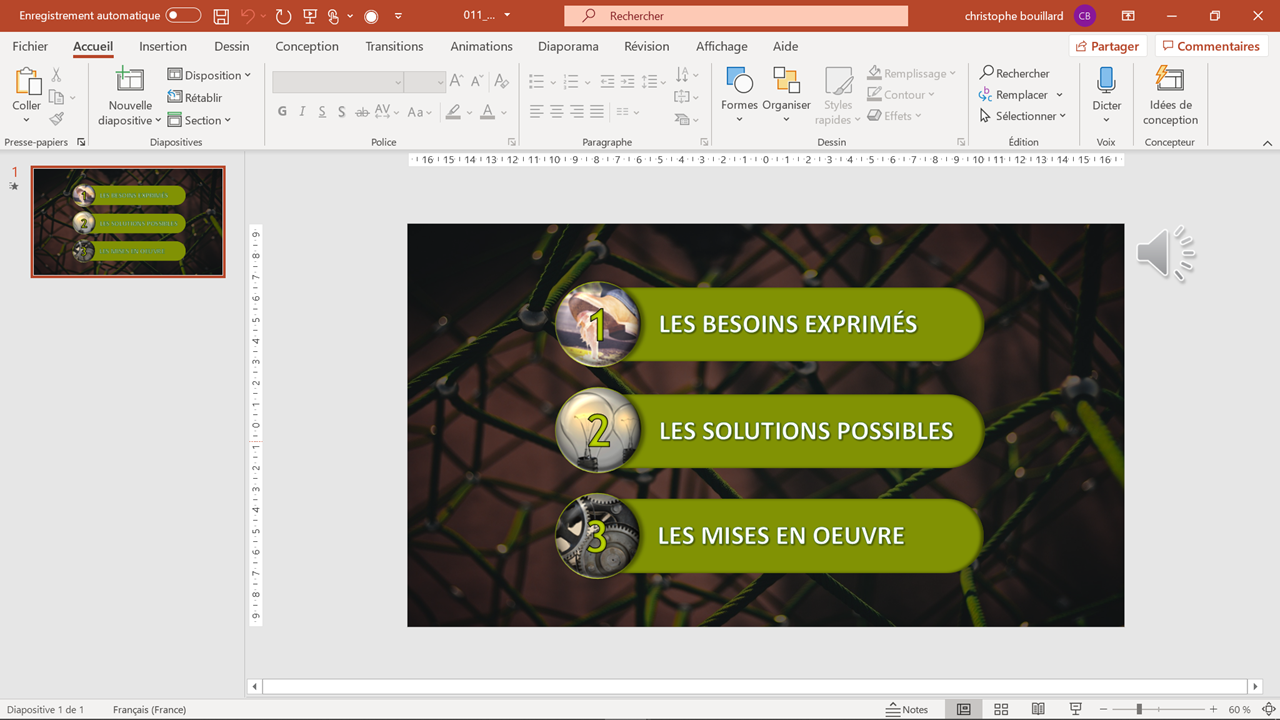Expand the Disposition layout dropdown
Viewport: 1280px width, 720px height.
(x=209, y=75)
